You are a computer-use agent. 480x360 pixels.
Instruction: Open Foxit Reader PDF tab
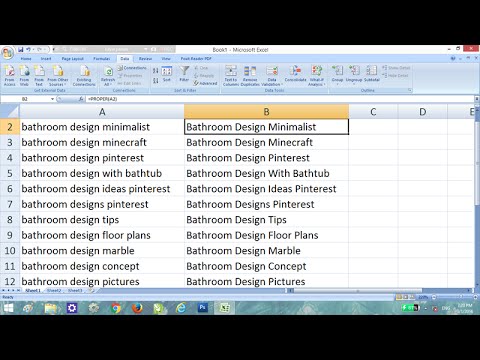196,59
